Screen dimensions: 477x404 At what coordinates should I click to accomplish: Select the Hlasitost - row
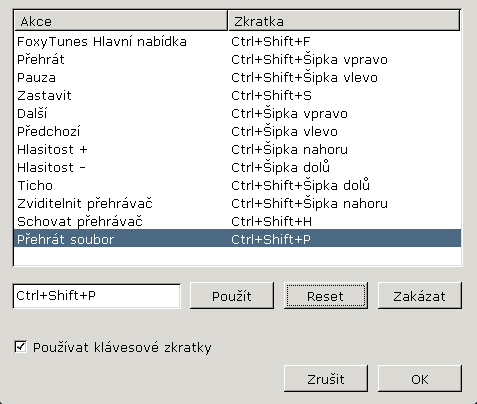pos(237,168)
